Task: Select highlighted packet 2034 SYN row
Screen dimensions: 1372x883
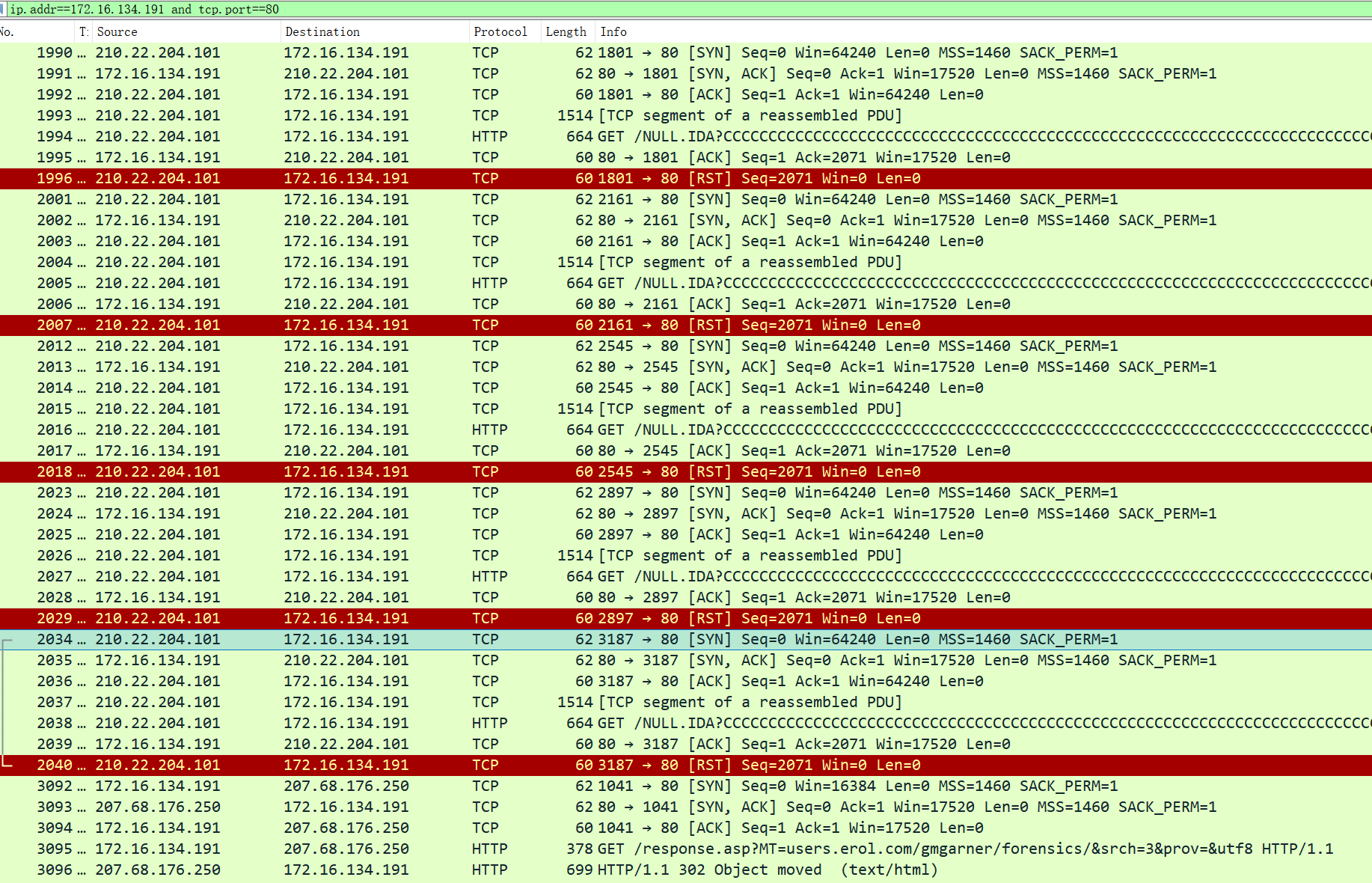Action: (686, 639)
